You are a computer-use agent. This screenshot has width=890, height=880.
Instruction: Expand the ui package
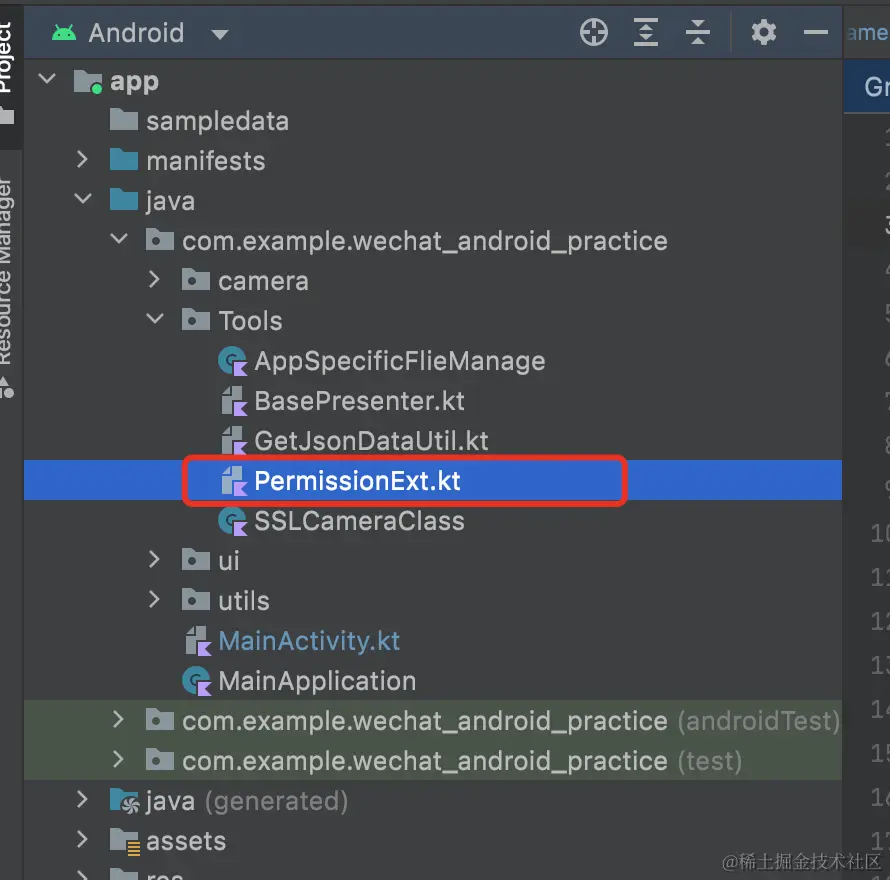point(154,559)
